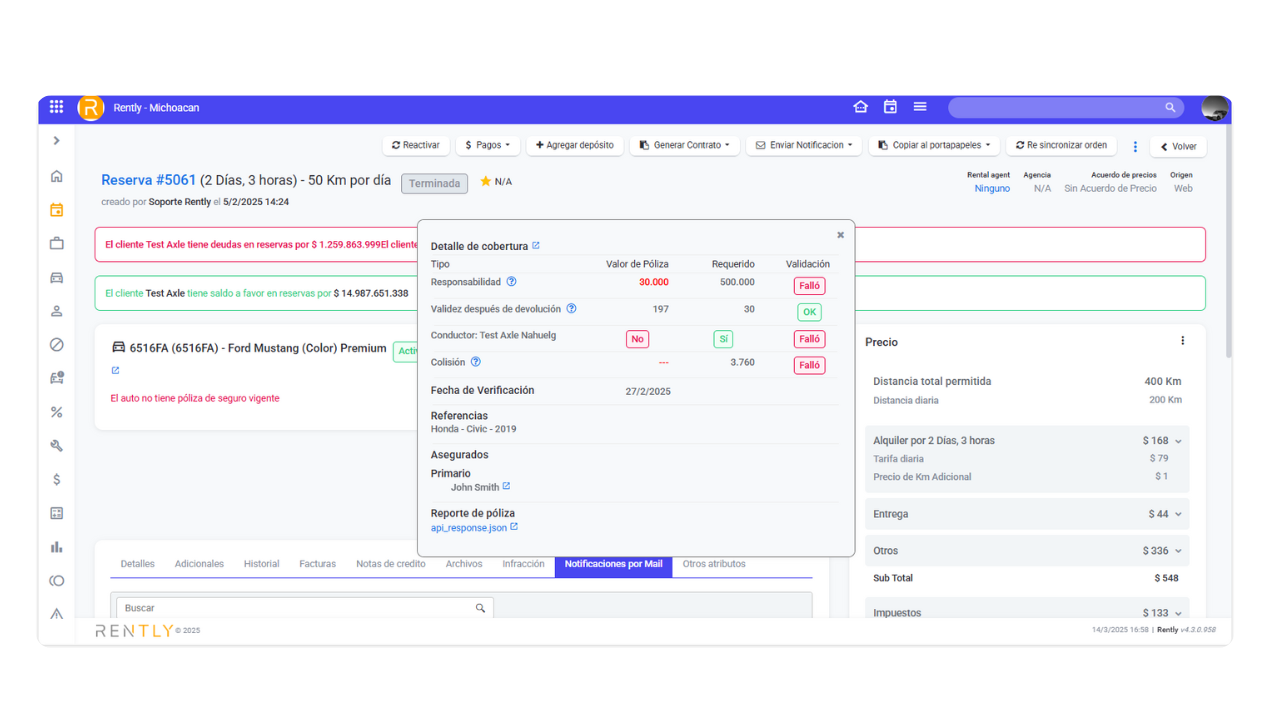
Task: Close the Detalle de cobertura popup
Action: 840,235
